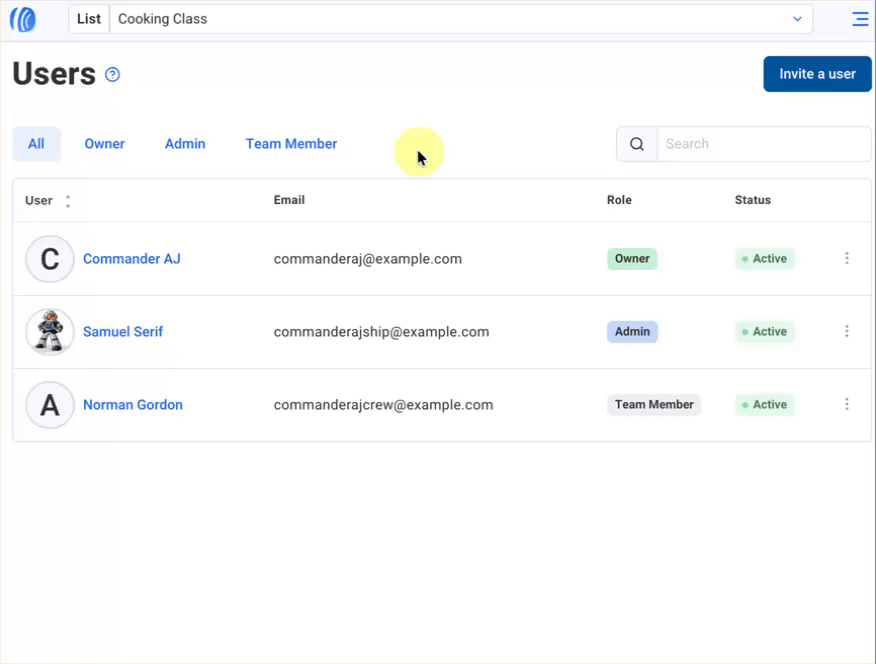
Task: Open Norman Gordon's user profile link
Action: [133, 405]
